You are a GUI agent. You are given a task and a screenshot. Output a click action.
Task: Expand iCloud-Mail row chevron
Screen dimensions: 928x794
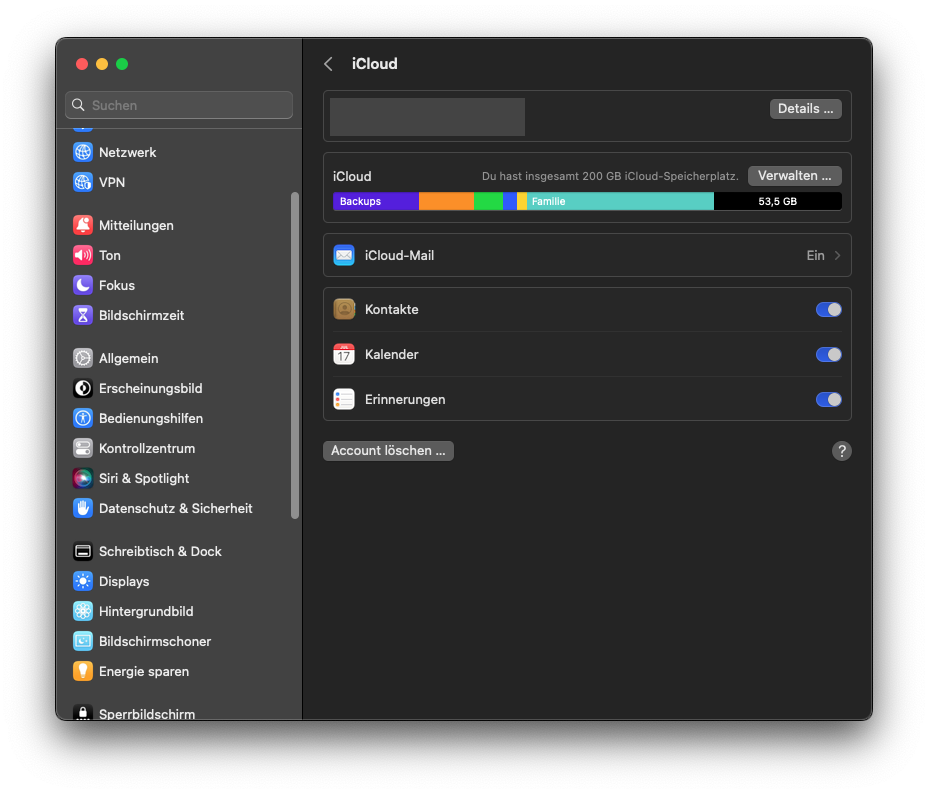(837, 256)
